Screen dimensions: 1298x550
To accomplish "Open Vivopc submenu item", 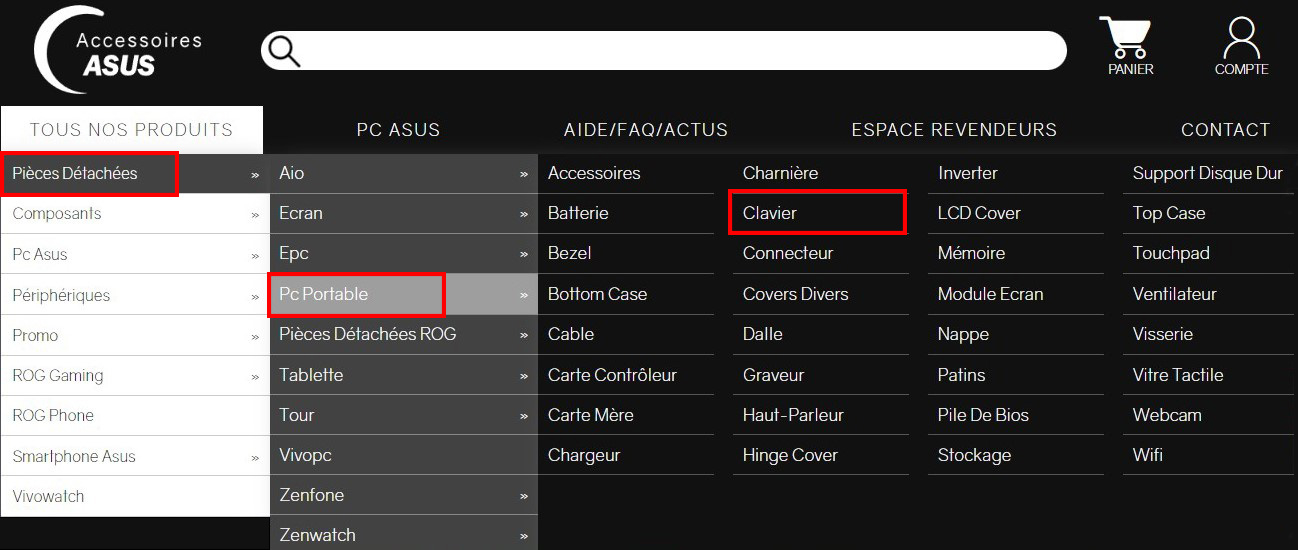I will point(404,455).
